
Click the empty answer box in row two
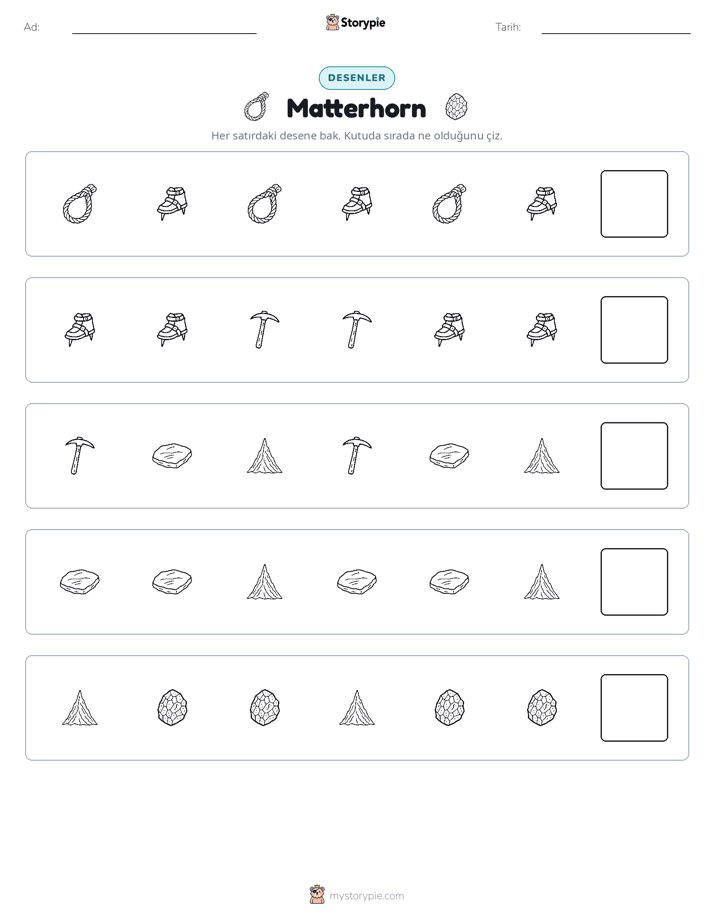(x=634, y=330)
